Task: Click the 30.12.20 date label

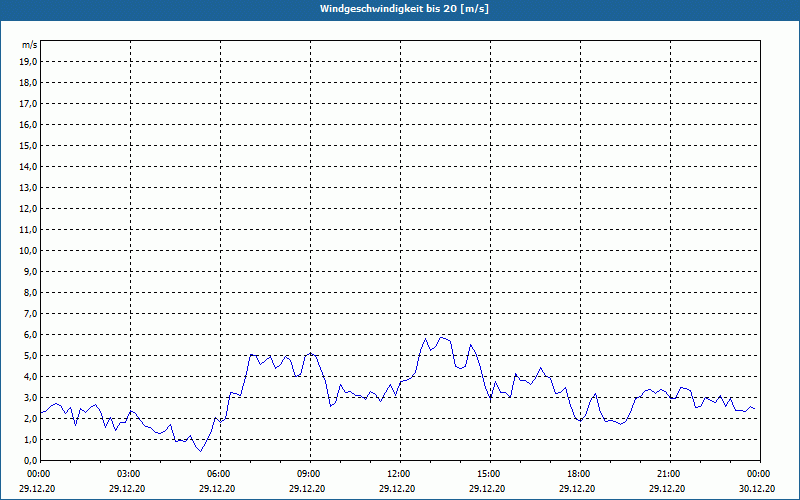Action: (757, 488)
